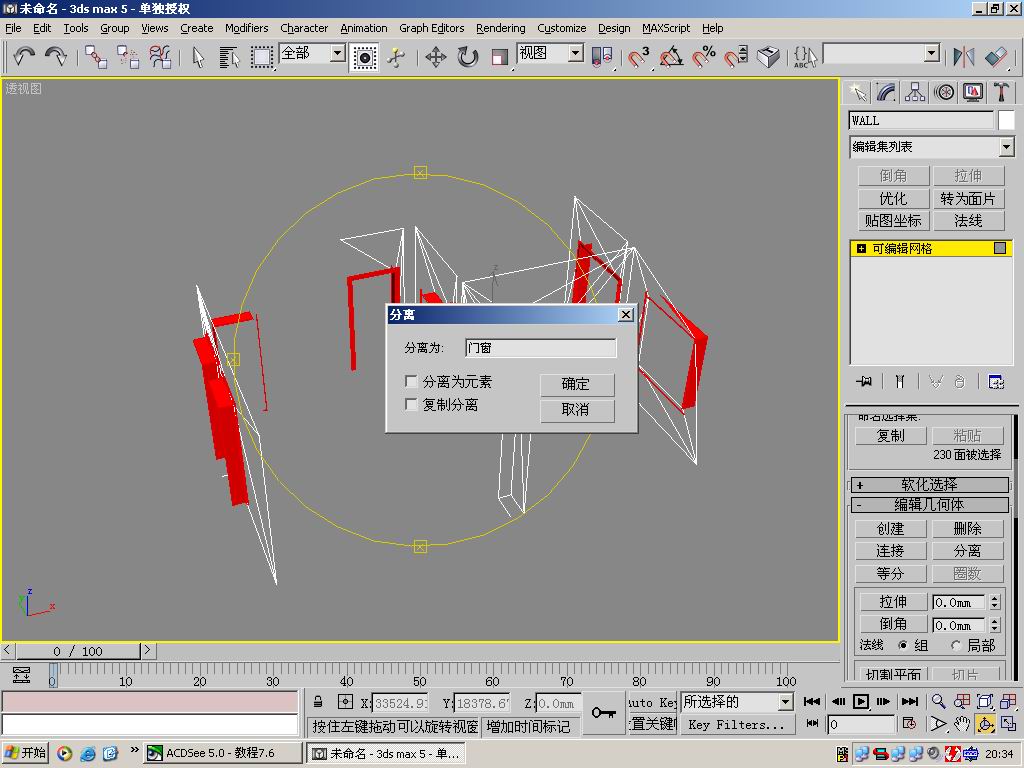Open the Modifiers menu
Screen dimensions: 1024x768
pyautogui.click(x=246, y=28)
